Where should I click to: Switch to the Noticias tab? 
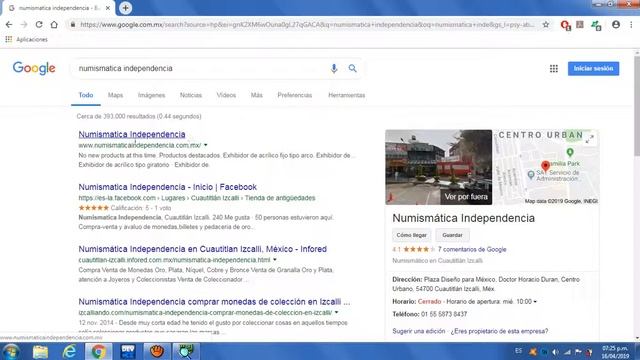tap(191, 95)
